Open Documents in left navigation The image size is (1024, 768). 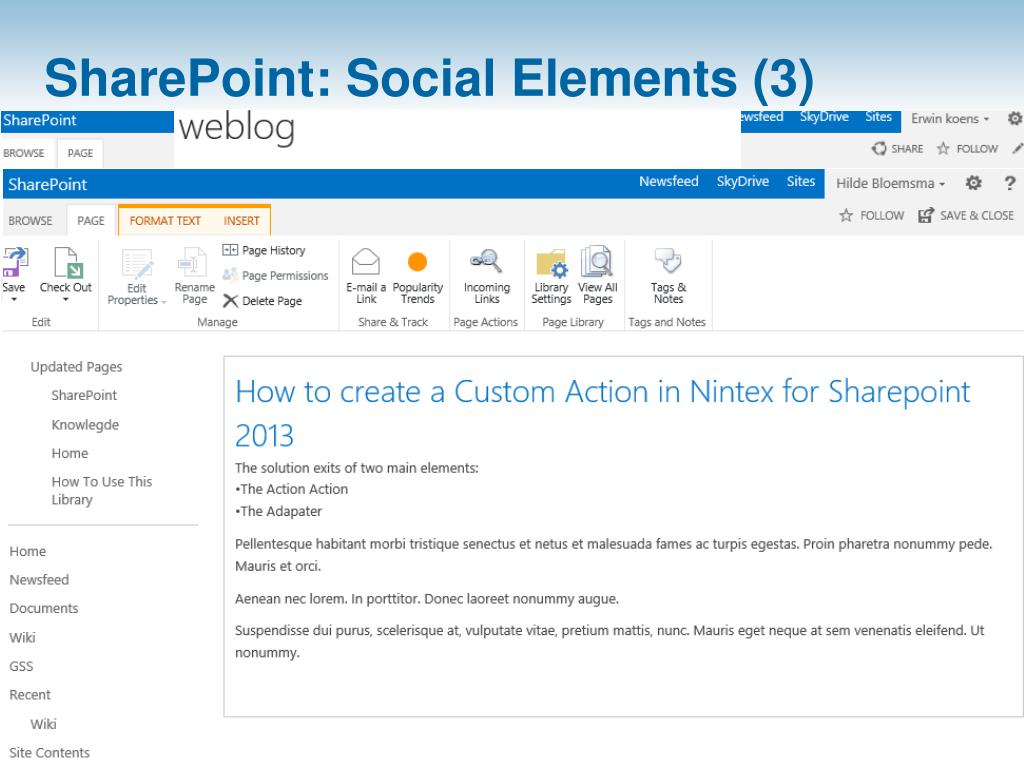(44, 609)
